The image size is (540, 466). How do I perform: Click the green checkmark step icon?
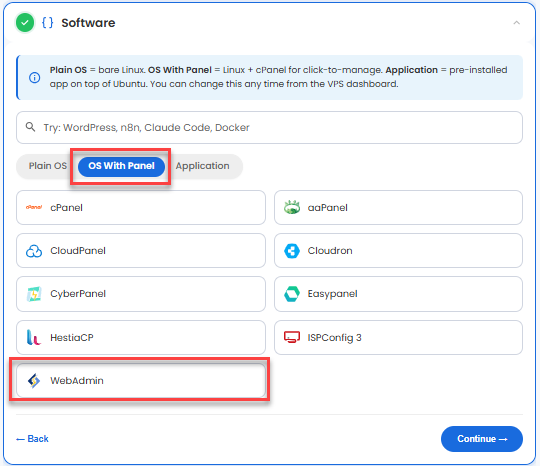pyautogui.click(x=24, y=23)
